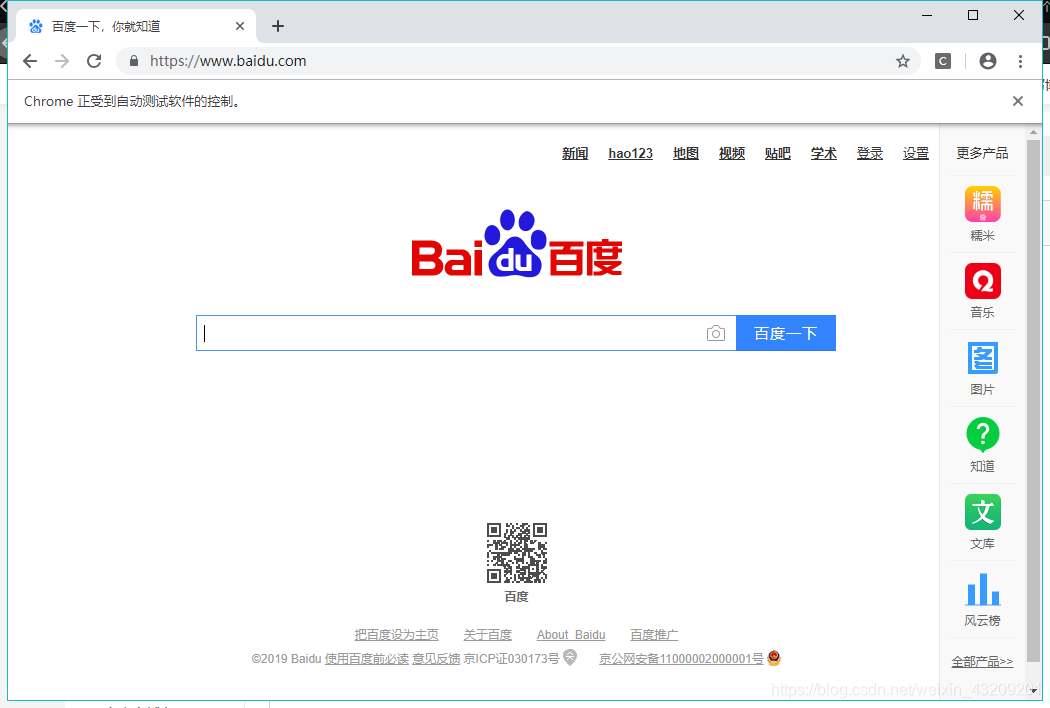Open a new tab with the plus button
This screenshot has width=1050, height=708.
pyautogui.click(x=278, y=26)
